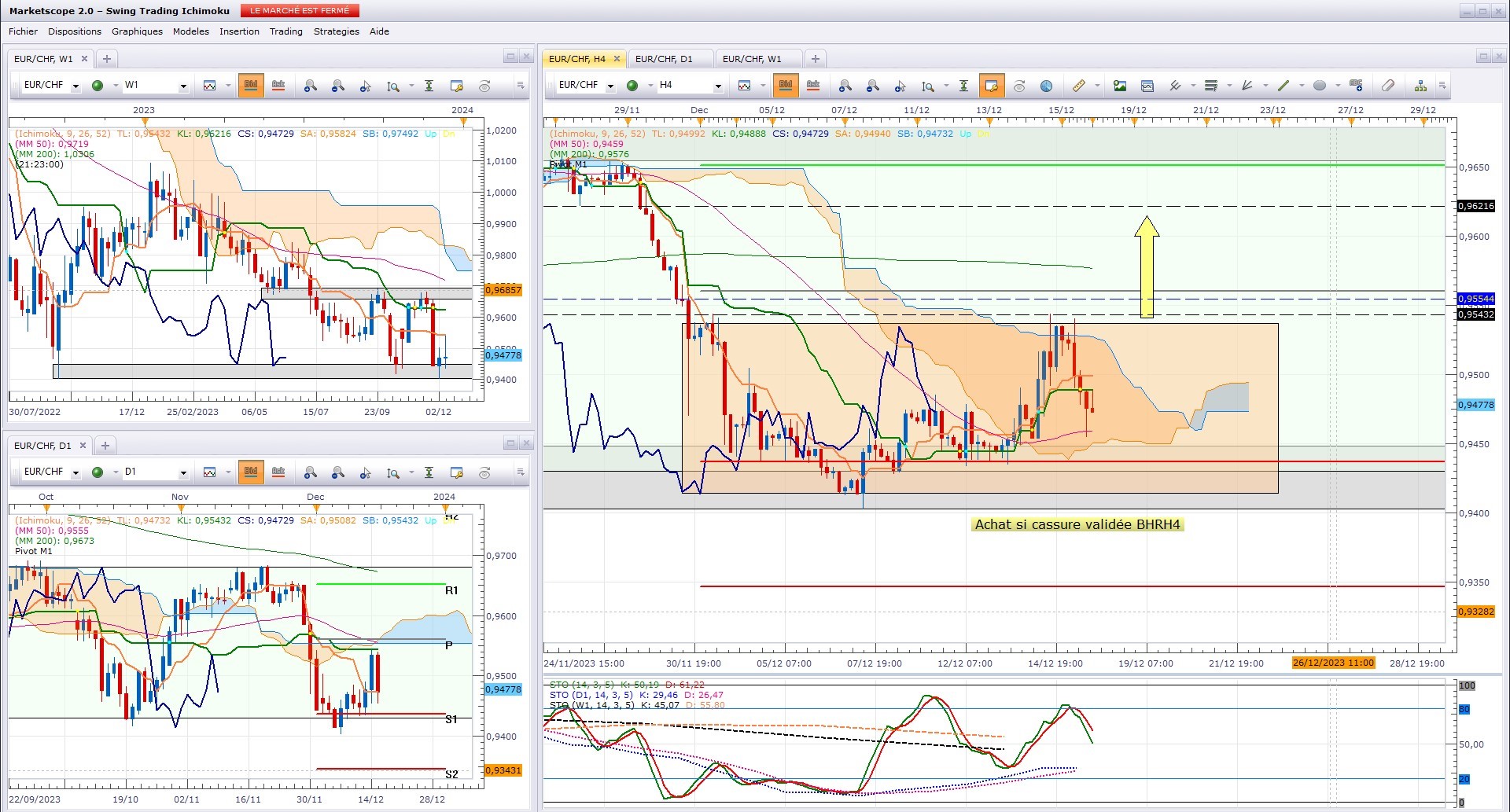Click vertical autoscale icon in D1 toolbar
1510x812 pixels.
click(x=429, y=472)
